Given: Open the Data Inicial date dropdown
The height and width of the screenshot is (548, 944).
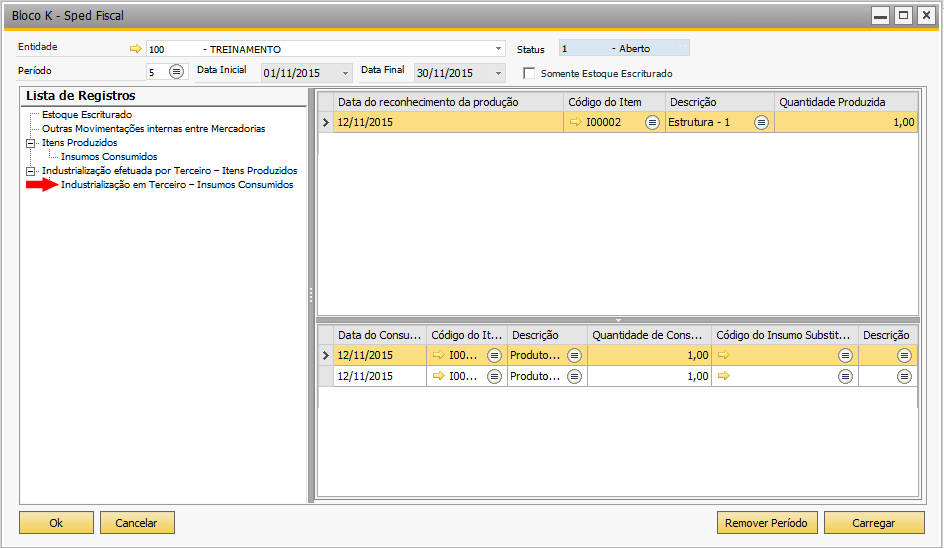Looking at the screenshot, I should point(345,73).
